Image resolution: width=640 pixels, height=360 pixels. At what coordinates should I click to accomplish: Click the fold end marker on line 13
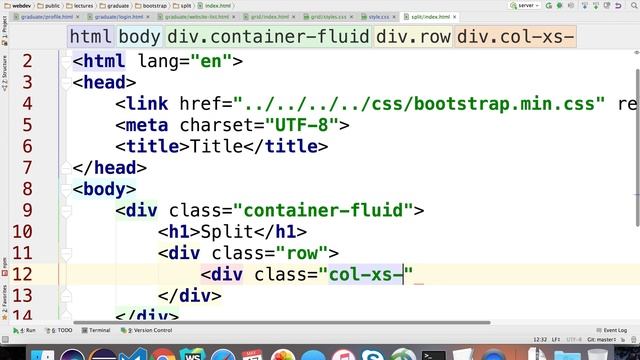66,296
